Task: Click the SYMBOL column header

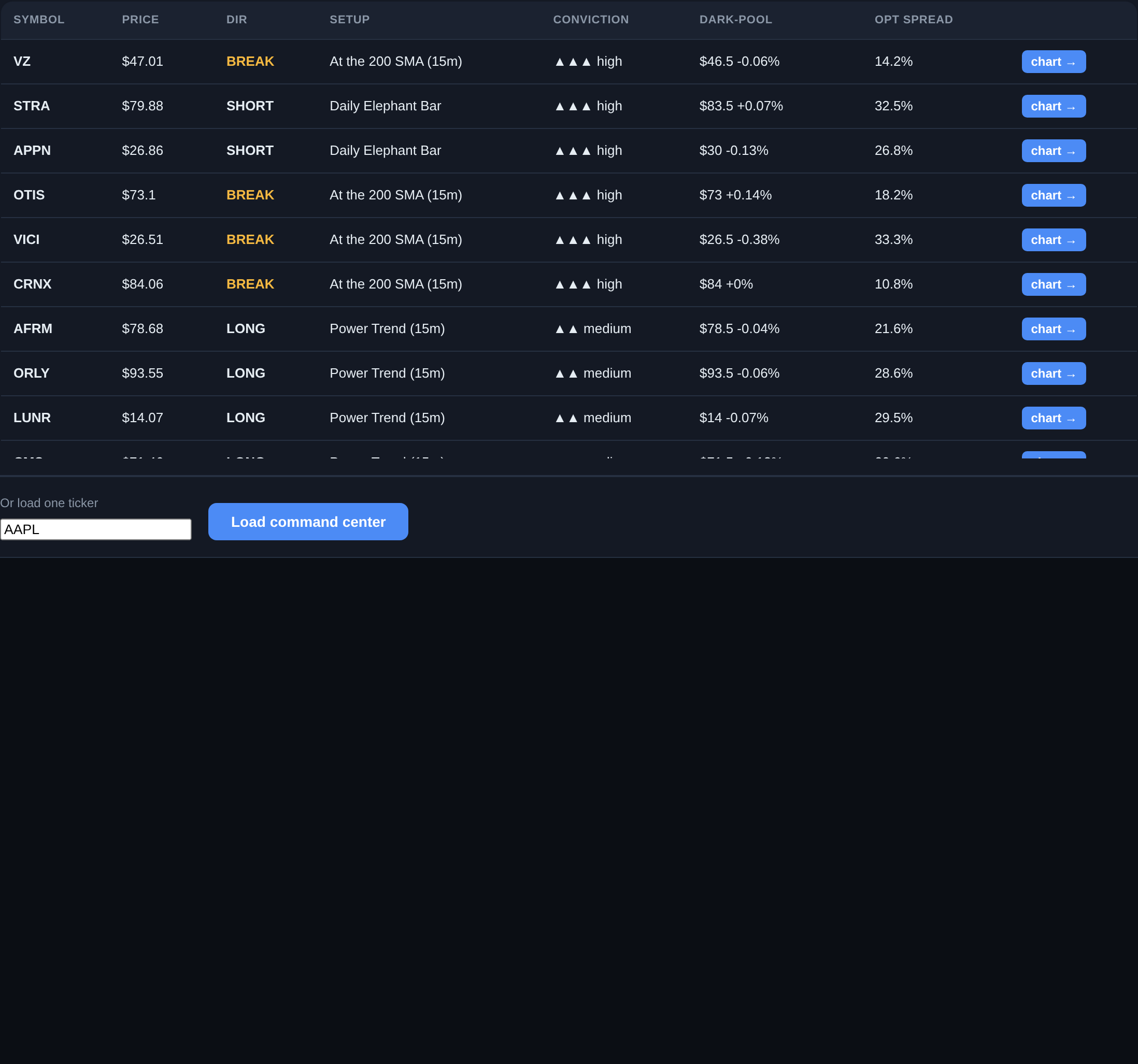Action: coord(39,20)
